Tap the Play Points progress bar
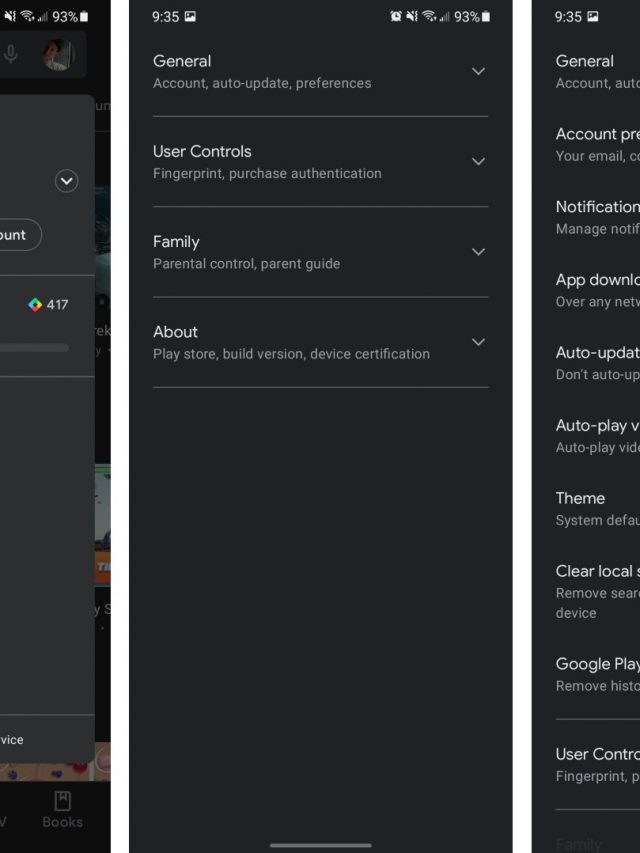 35,348
